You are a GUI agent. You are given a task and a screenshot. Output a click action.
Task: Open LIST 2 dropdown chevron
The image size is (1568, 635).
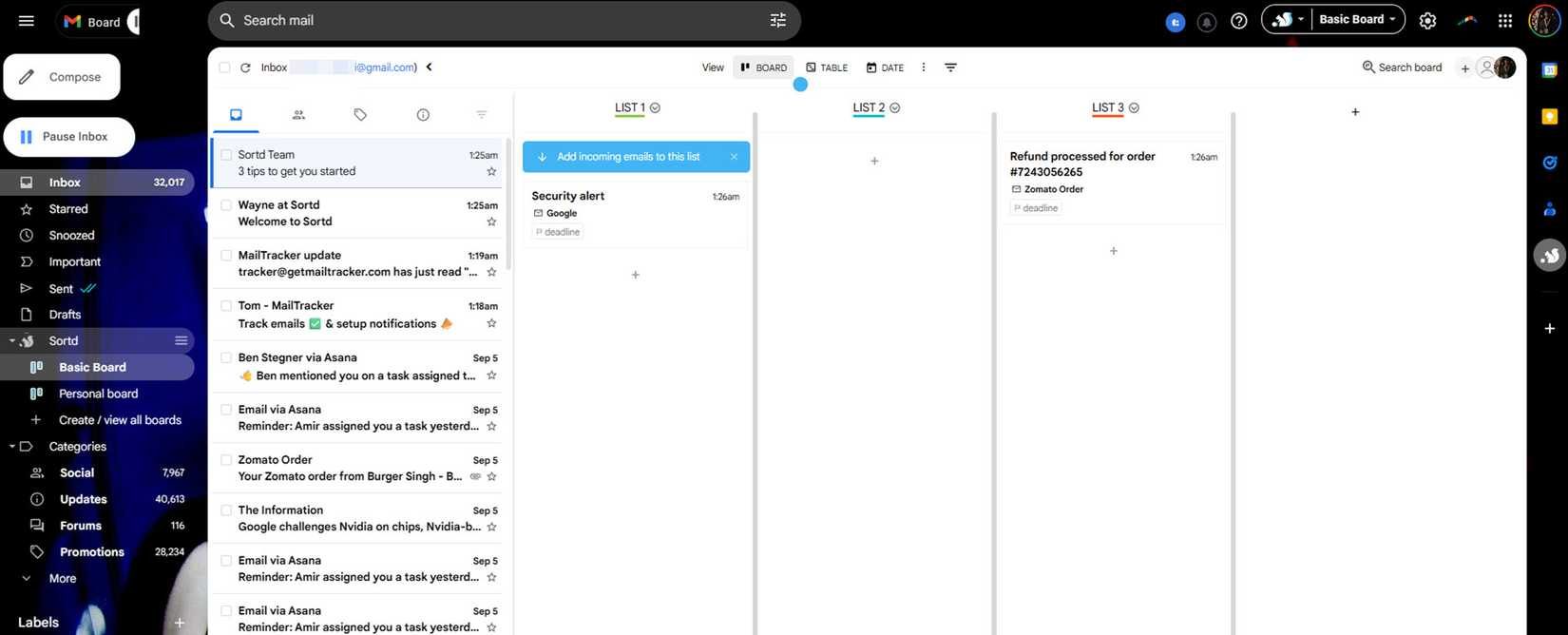[x=894, y=107]
